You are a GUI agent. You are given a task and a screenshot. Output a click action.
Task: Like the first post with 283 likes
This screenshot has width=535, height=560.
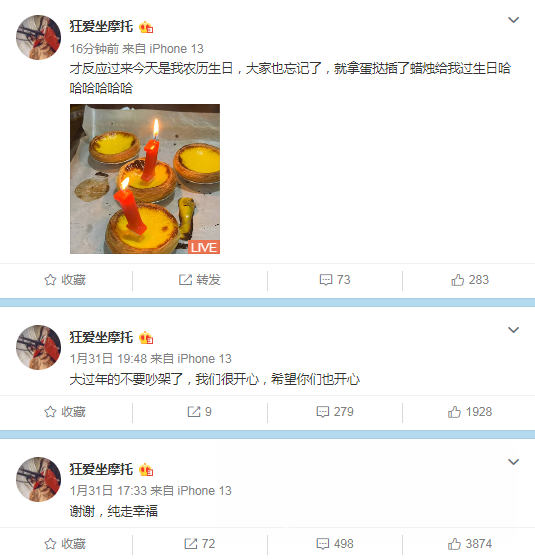[x=470, y=280]
